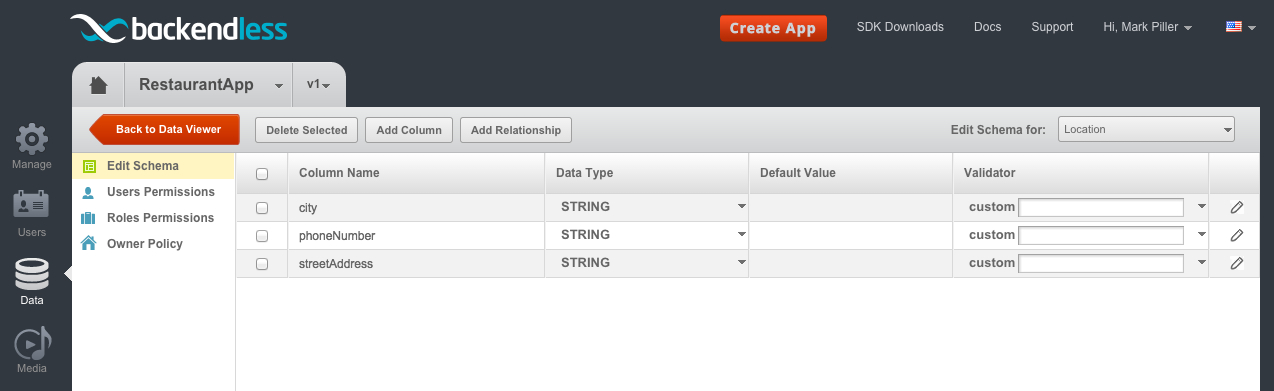Select Users Permissions in sidebar
The image size is (1274, 391).
tap(161, 192)
